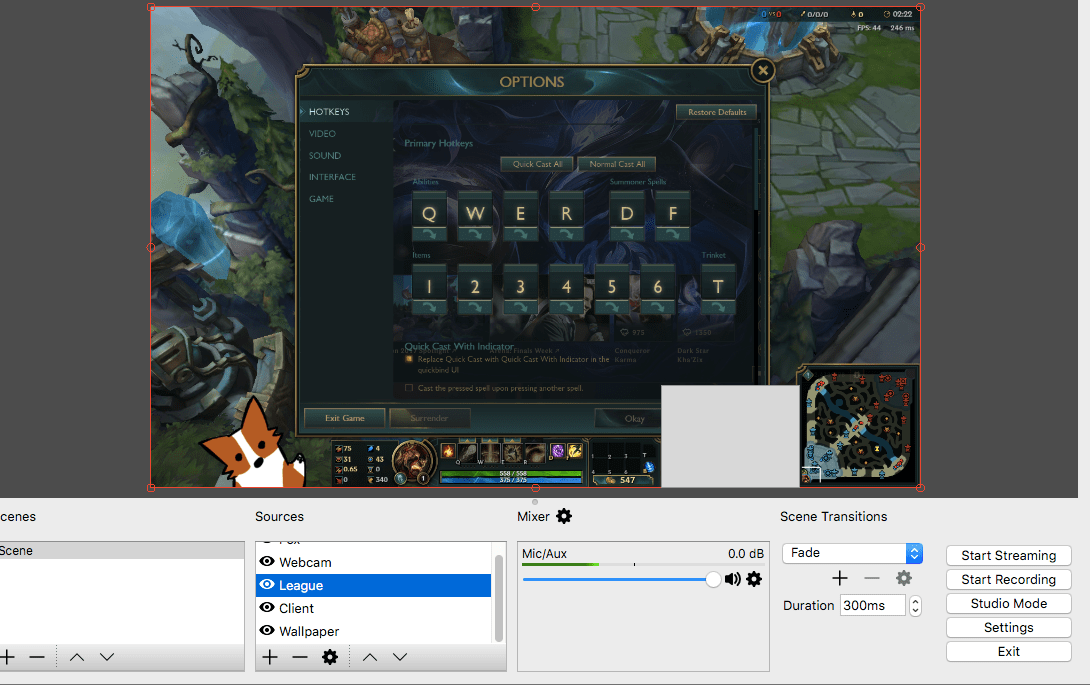Add a scene transition plus
The height and width of the screenshot is (685, 1090).
(840, 578)
